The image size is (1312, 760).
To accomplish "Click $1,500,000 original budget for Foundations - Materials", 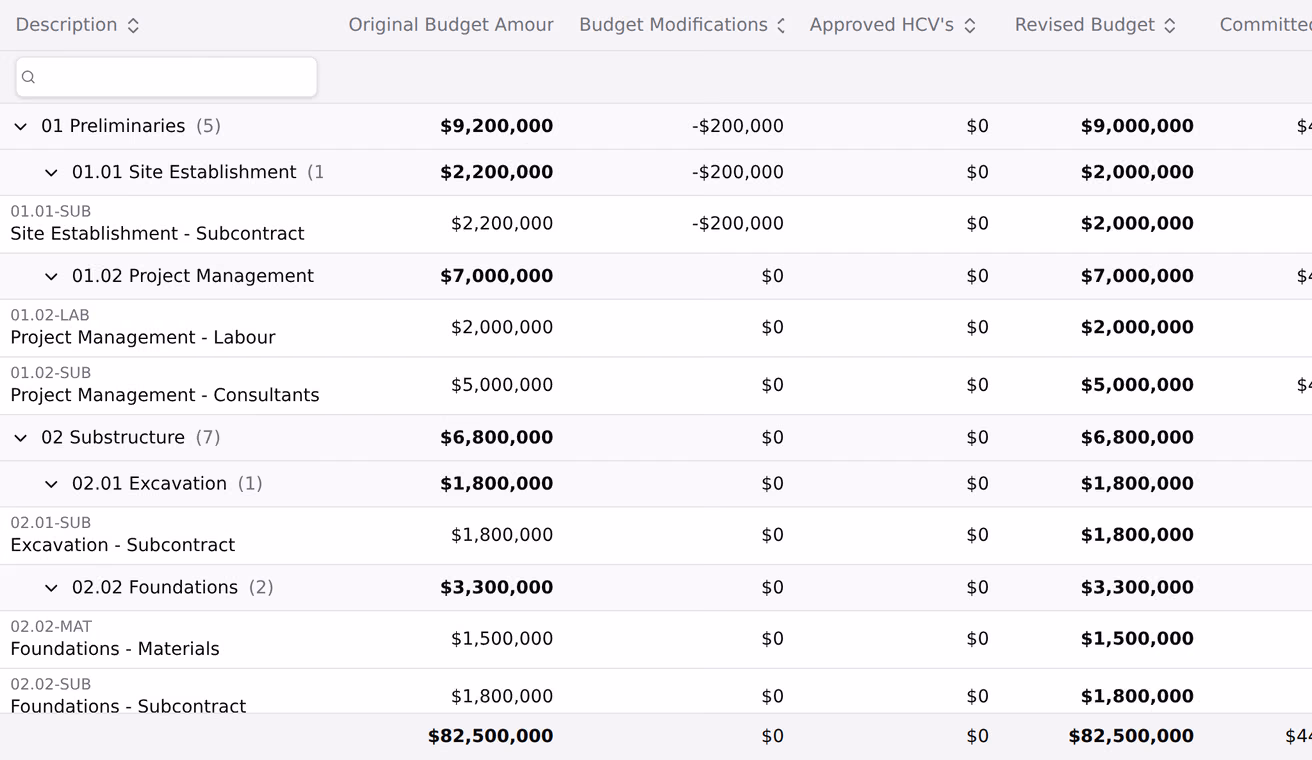I will tap(502, 640).
